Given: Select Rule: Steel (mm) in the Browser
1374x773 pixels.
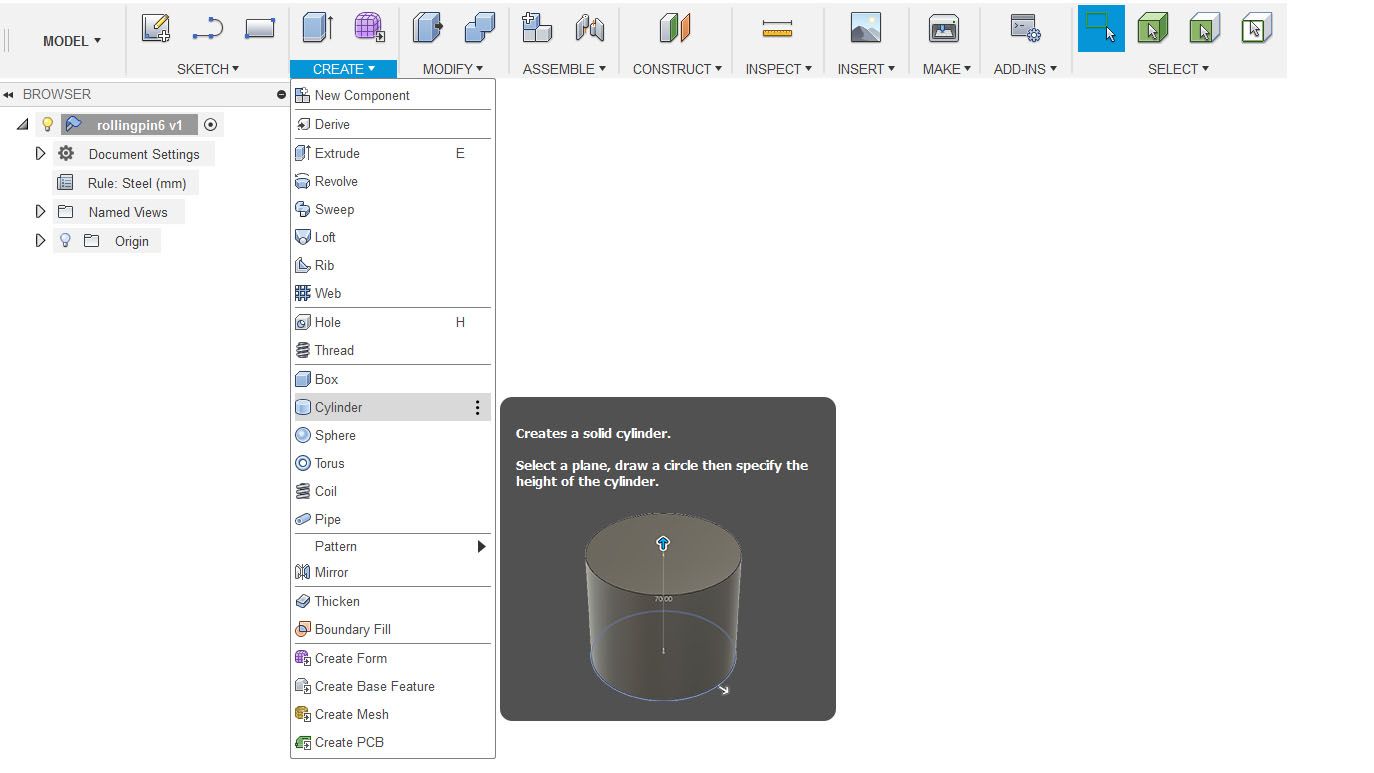Looking at the screenshot, I should click(125, 183).
